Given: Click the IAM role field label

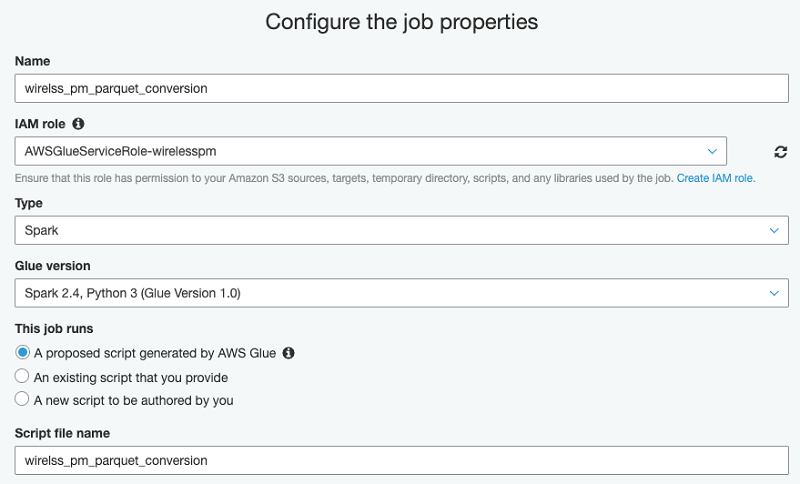Looking at the screenshot, I should point(41,124).
